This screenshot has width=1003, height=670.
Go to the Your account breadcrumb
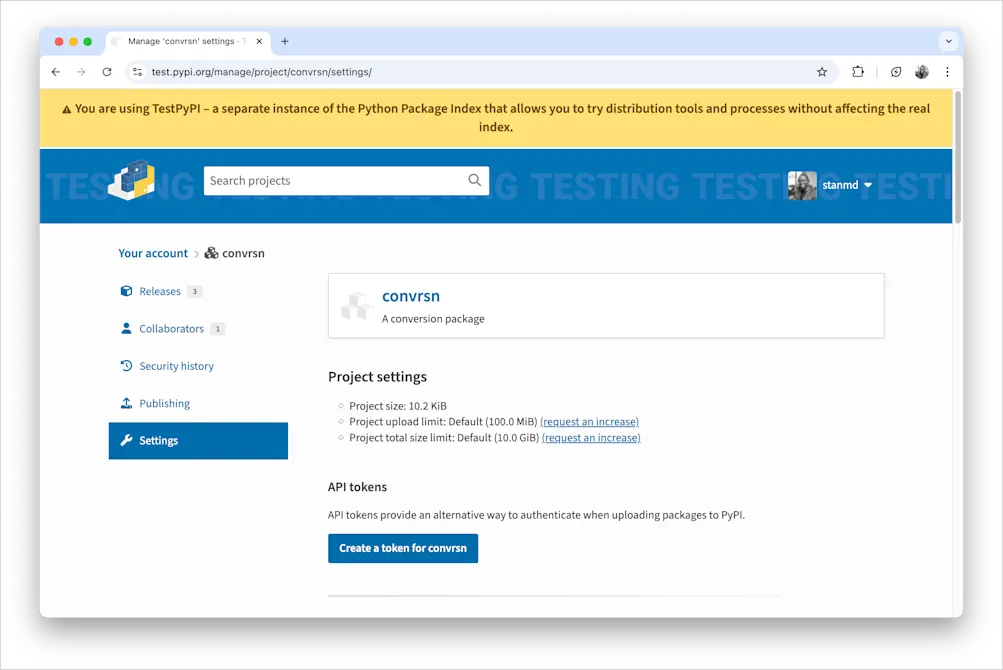click(x=153, y=253)
